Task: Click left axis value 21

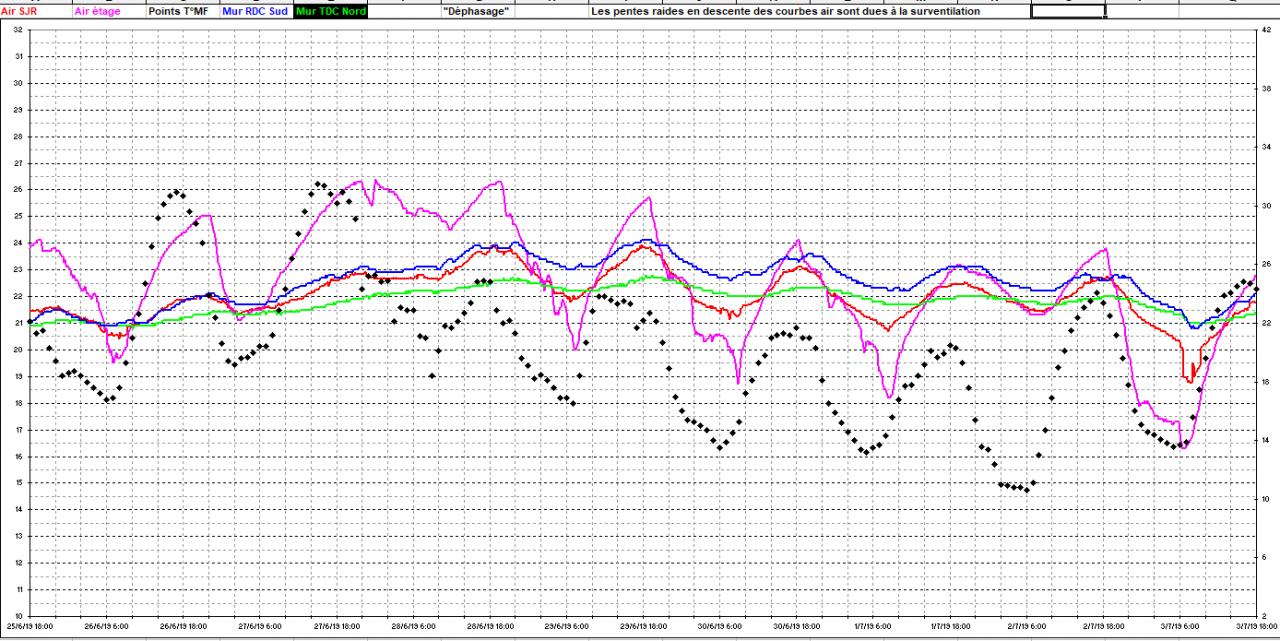Action: [18, 323]
